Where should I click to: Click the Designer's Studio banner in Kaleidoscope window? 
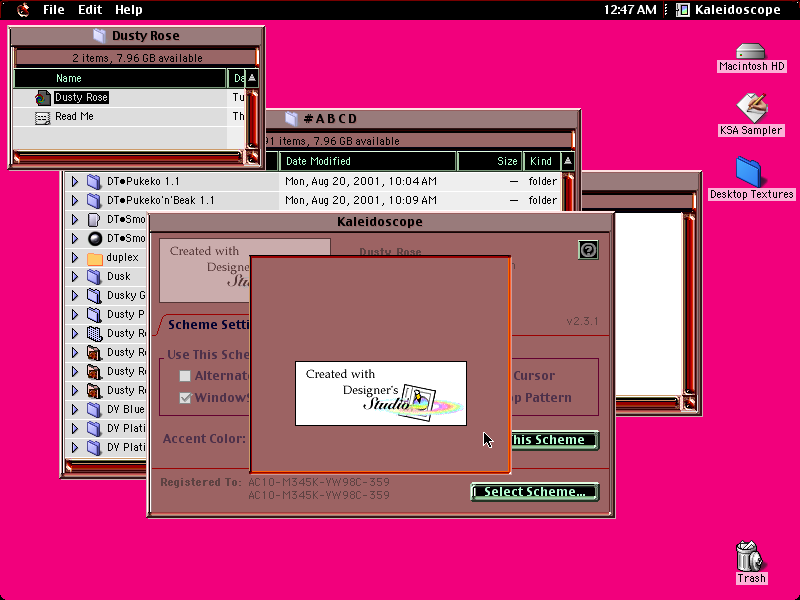pyautogui.click(x=205, y=270)
